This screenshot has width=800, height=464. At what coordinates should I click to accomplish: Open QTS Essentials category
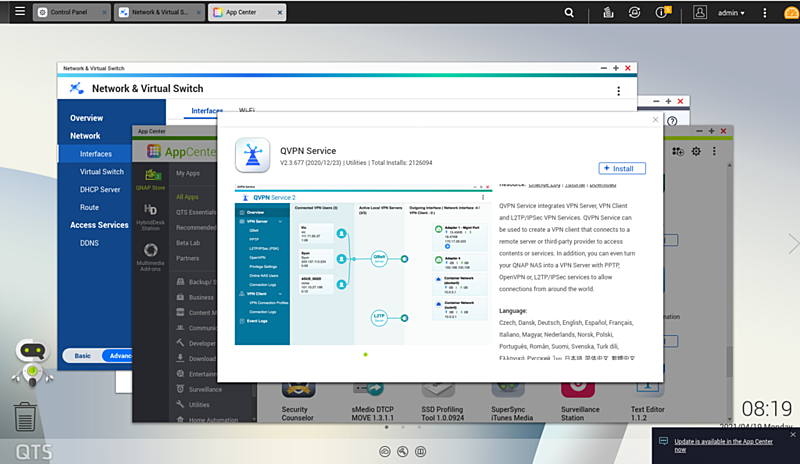click(x=196, y=212)
